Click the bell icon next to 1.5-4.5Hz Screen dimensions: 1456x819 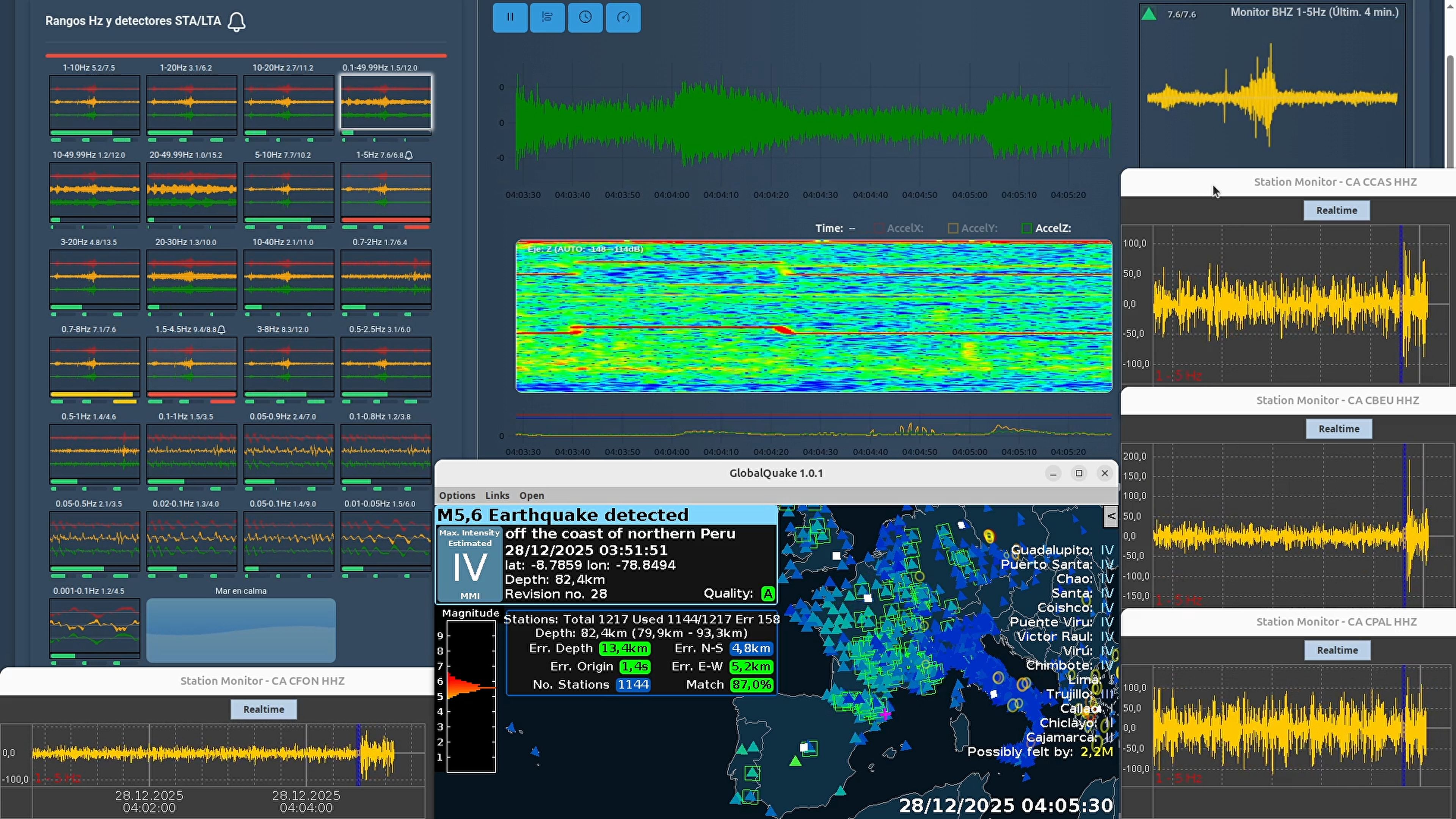221,329
